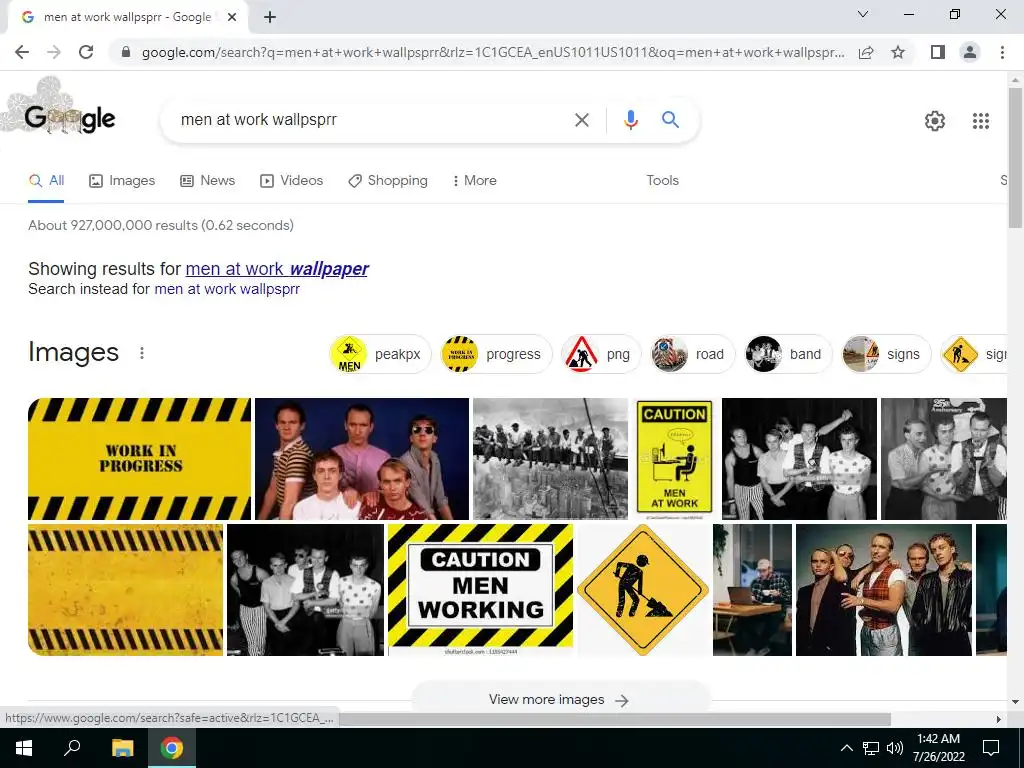Screen dimensions: 1024x768
Task: Click the vertical page scrollbar thumb
Action: tap(1015, 157)
